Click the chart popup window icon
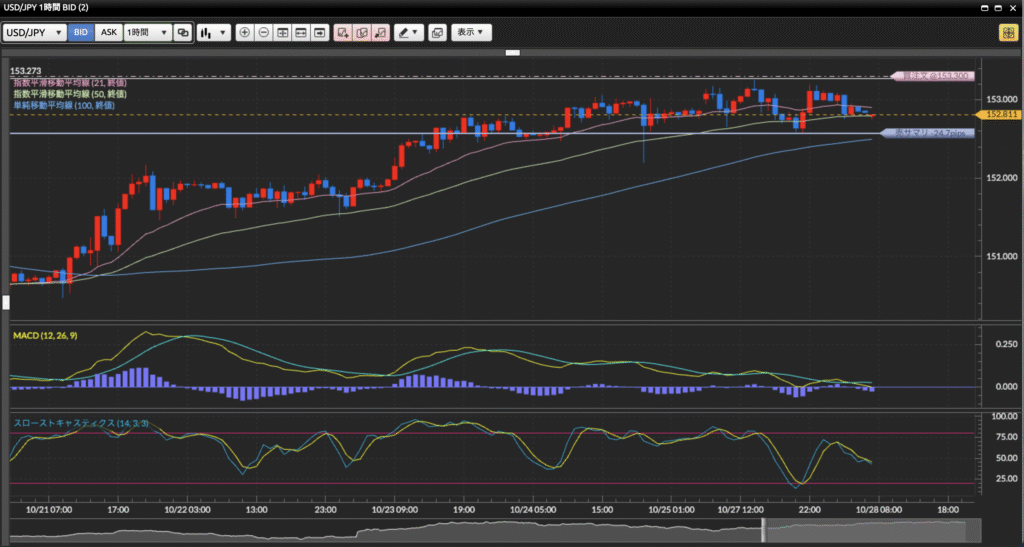The height and width of the screenshot is (547, 1024). [x=437, y=32]
